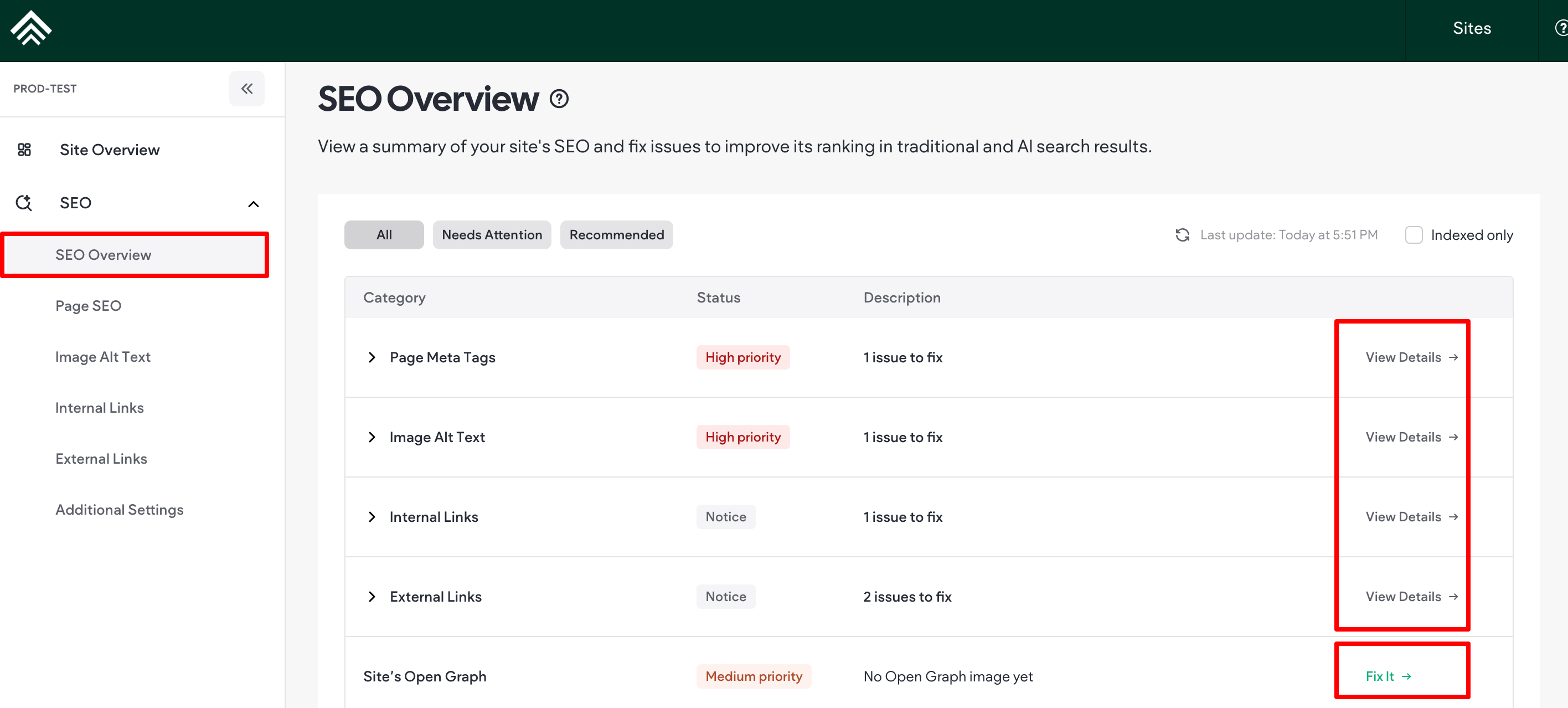Select the Needs Attention filter
Image resolution: width=1568 pixels, height=708 pixels.
[491, 235]
